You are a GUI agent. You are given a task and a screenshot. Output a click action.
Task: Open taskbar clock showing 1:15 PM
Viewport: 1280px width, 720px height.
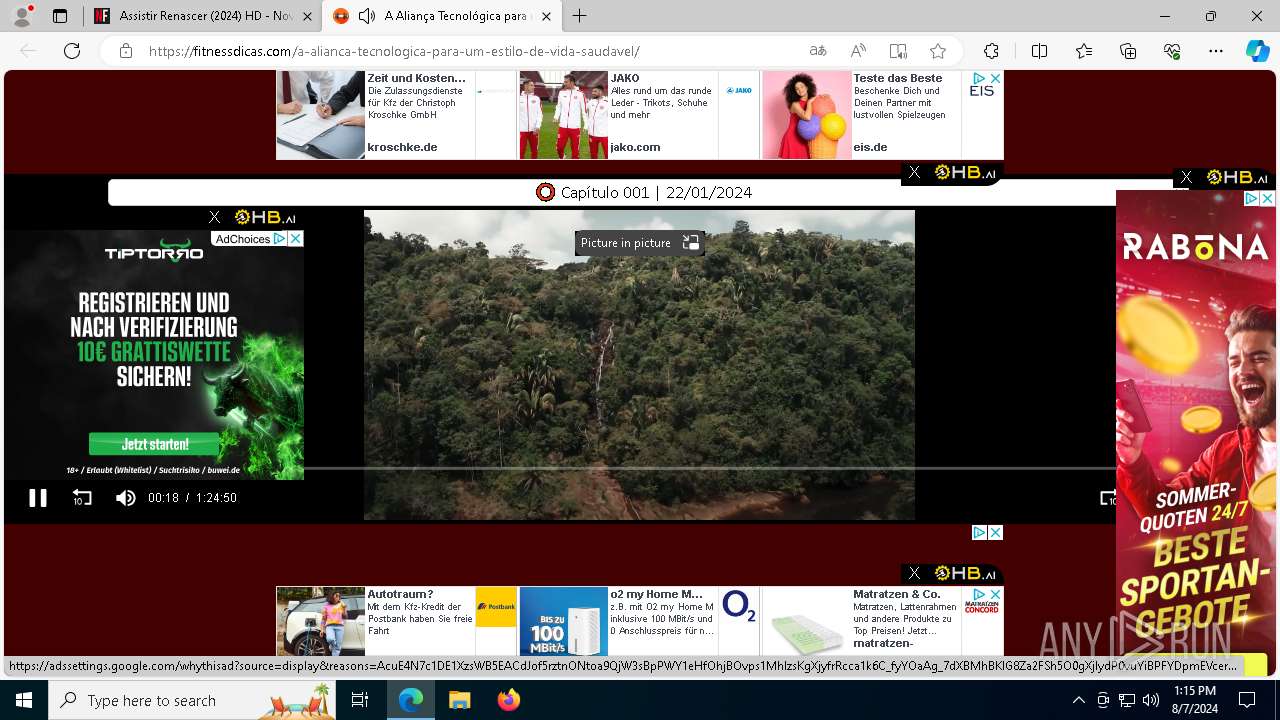(x=1195, y=700)
